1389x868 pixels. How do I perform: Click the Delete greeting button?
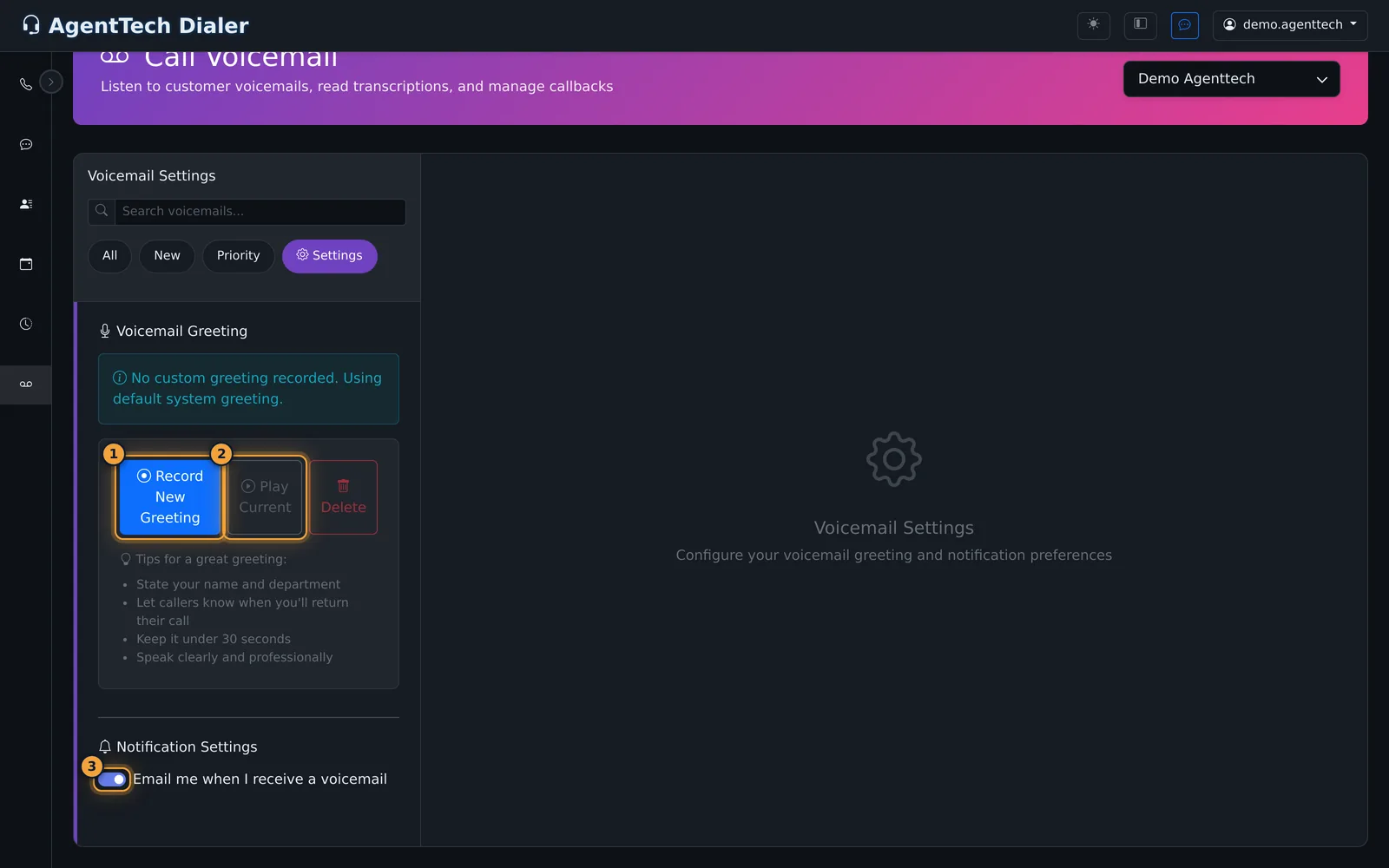point(344,497)
